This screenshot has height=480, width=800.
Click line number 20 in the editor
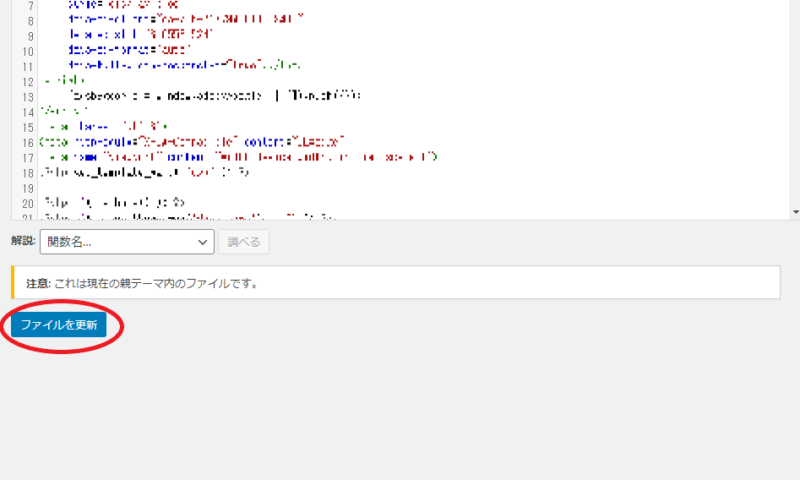[x=28, y=204]
